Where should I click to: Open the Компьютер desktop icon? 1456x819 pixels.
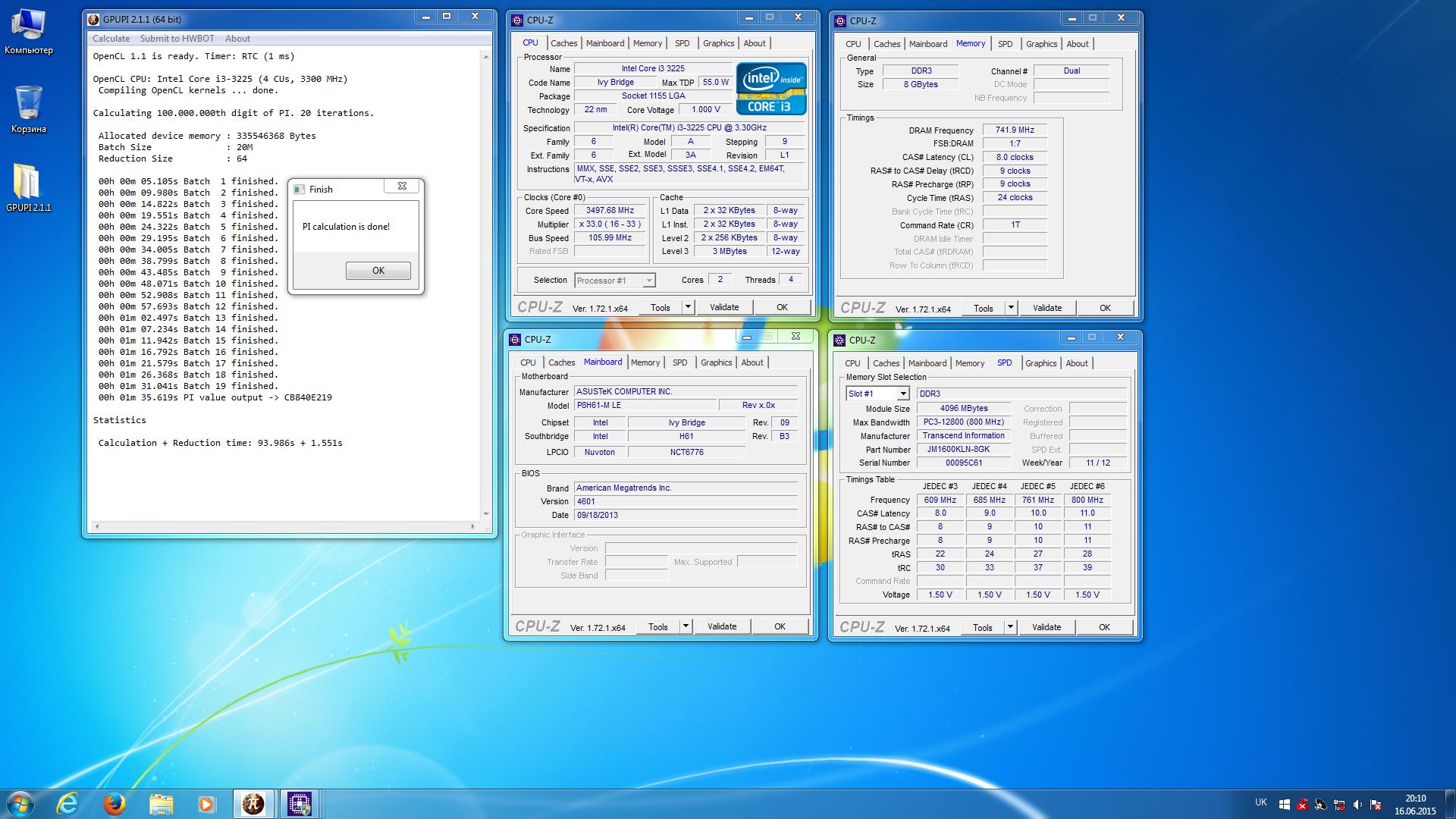click(x=28, y=32)
